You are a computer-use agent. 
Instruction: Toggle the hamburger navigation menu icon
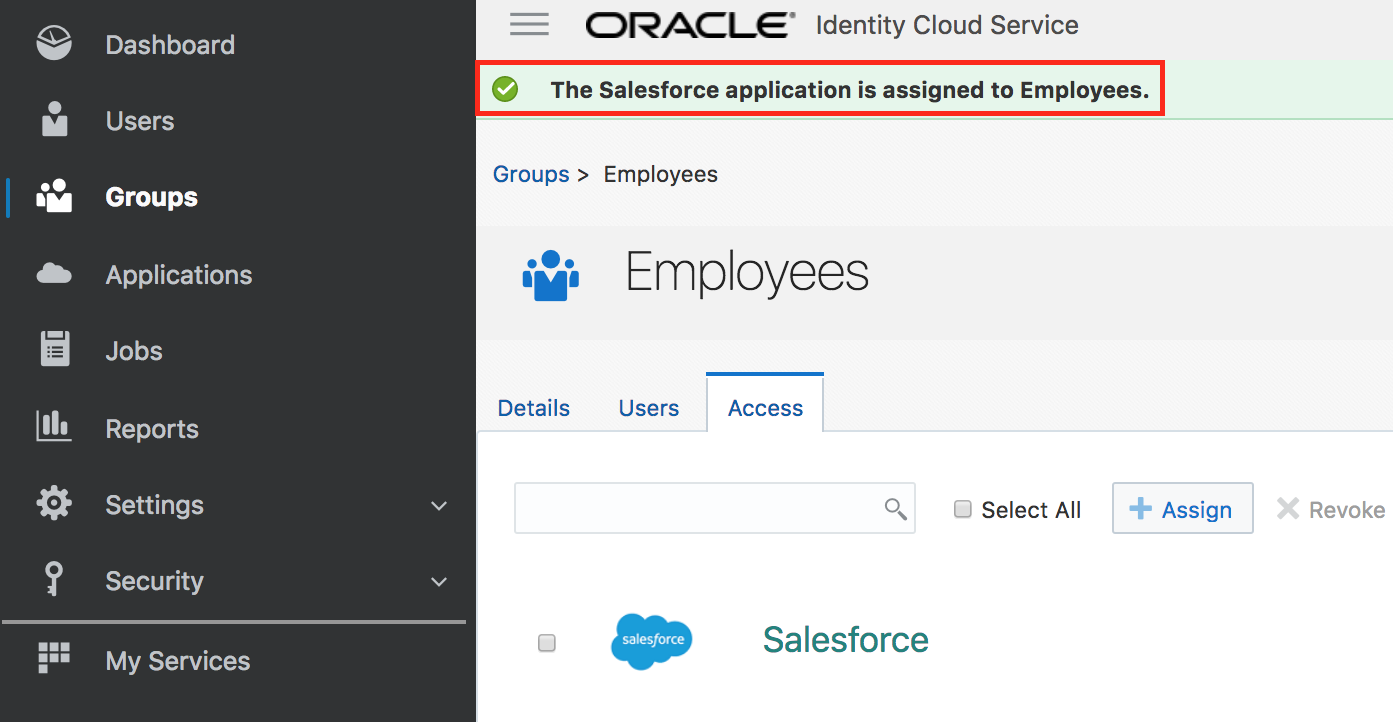[529, 24]
